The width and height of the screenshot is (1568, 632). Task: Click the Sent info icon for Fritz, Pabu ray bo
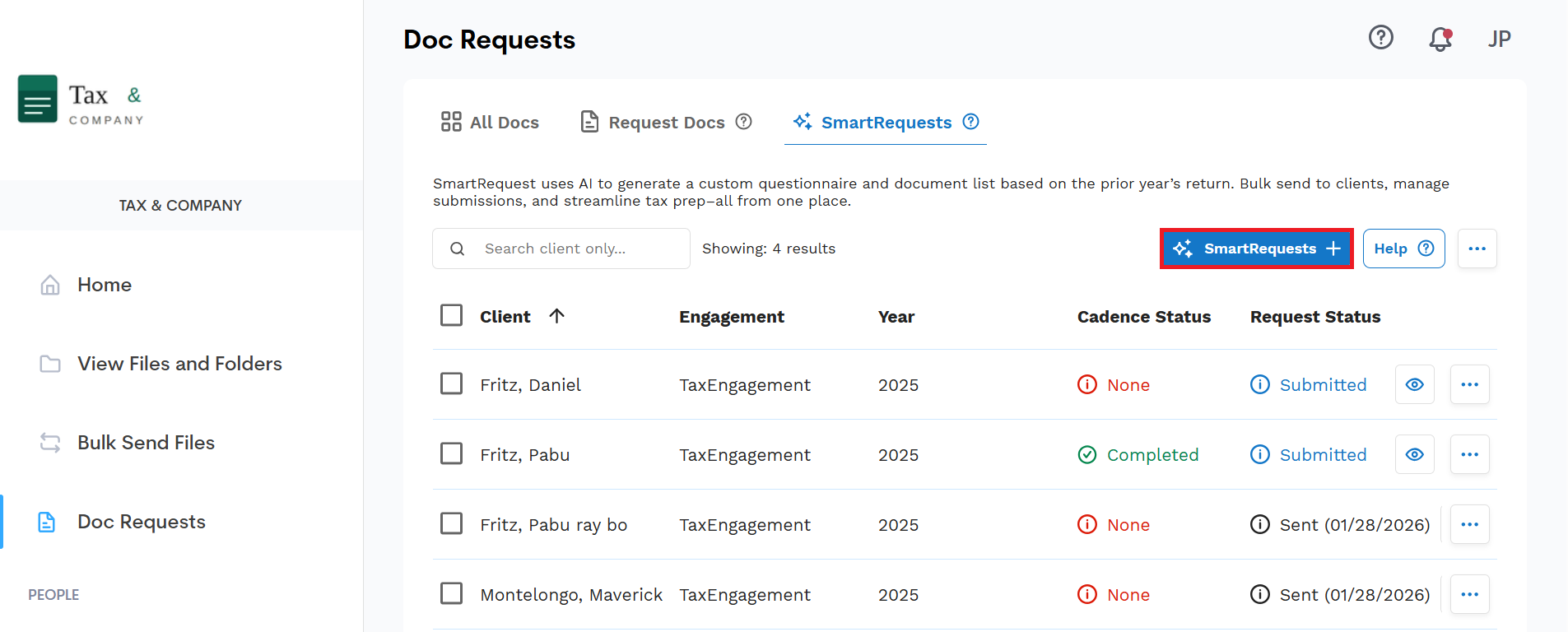click(x=1260, y=524)
